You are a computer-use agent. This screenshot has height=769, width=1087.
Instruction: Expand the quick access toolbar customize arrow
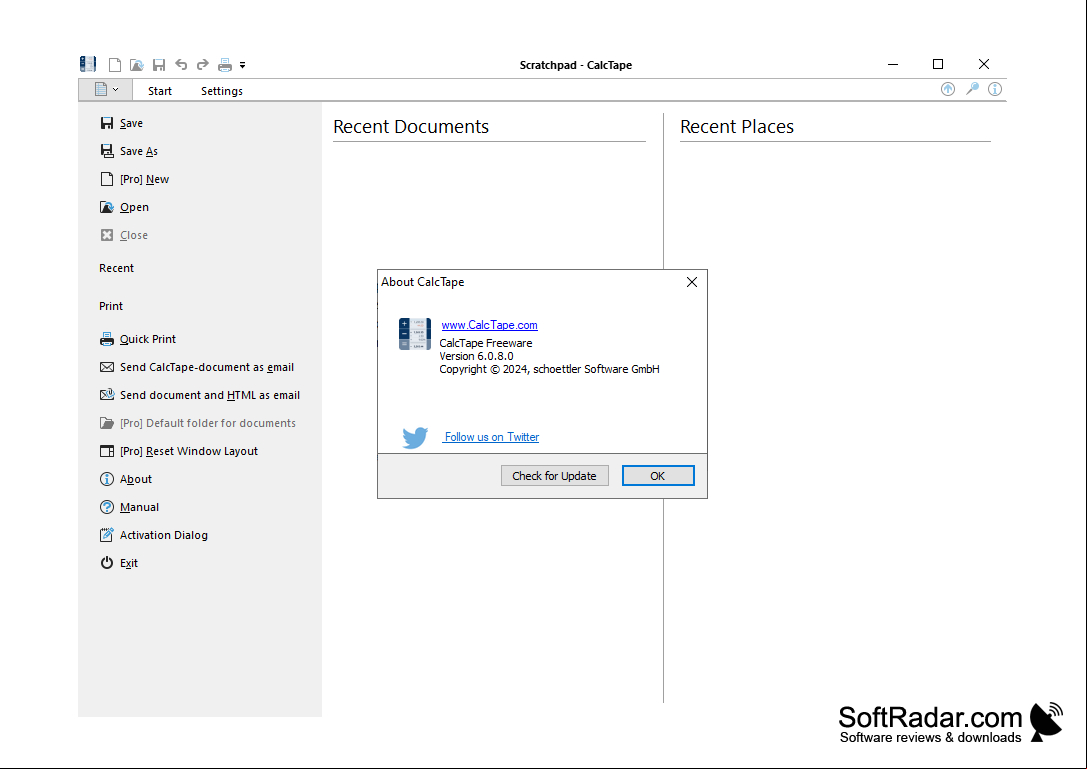point(243,65)
